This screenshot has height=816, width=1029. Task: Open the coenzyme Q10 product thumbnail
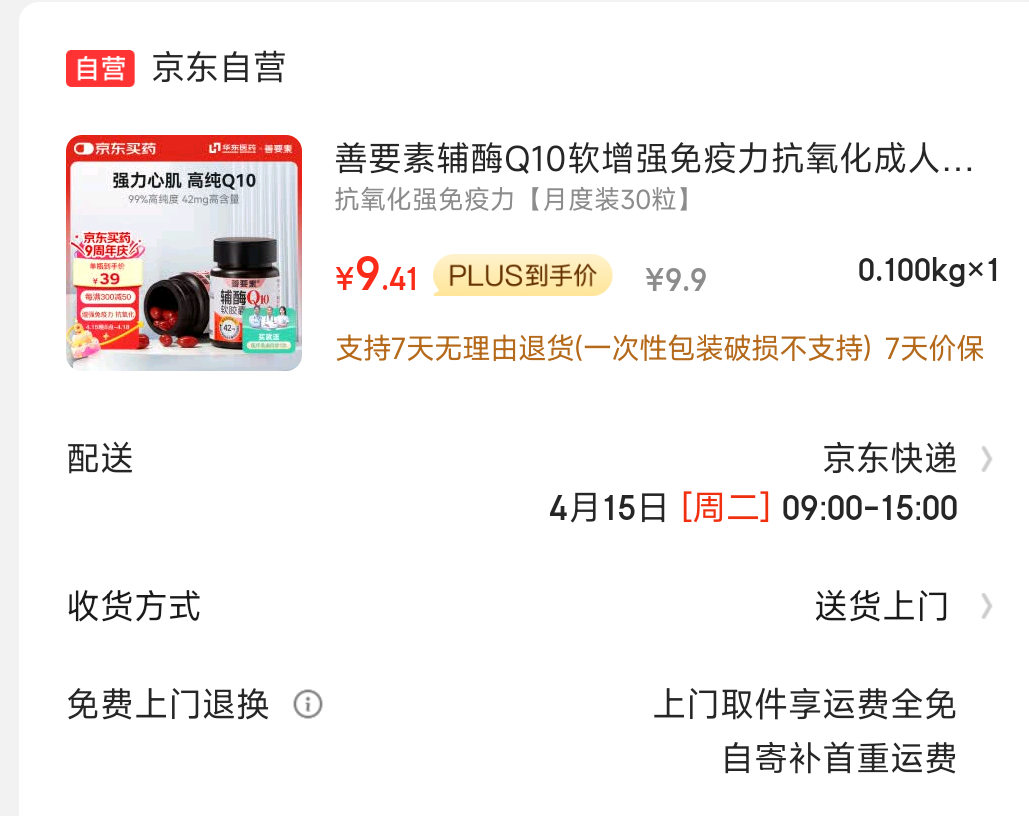pyautogui.click(x=184, y=253)
